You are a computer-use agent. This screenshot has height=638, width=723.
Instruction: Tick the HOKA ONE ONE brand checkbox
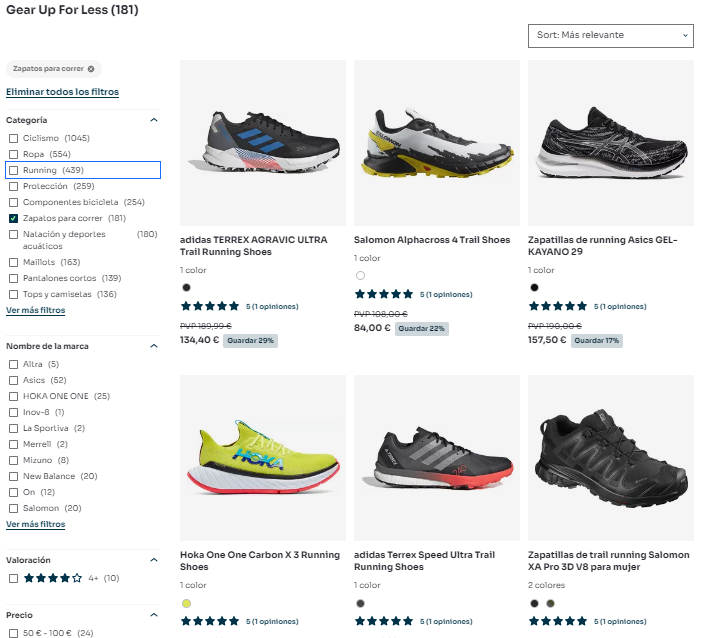coord(13,396)
